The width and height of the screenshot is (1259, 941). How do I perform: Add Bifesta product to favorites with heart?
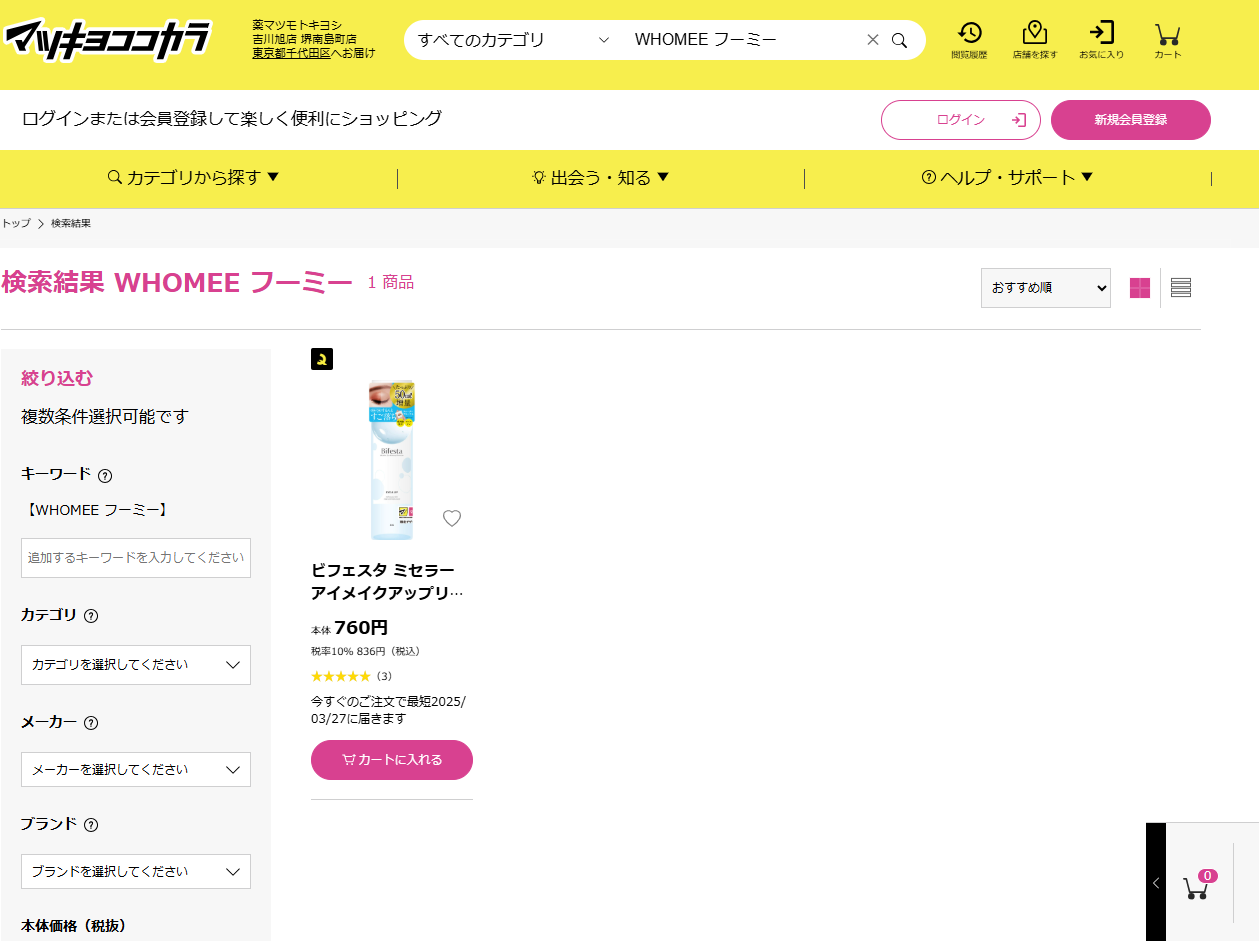452,518
